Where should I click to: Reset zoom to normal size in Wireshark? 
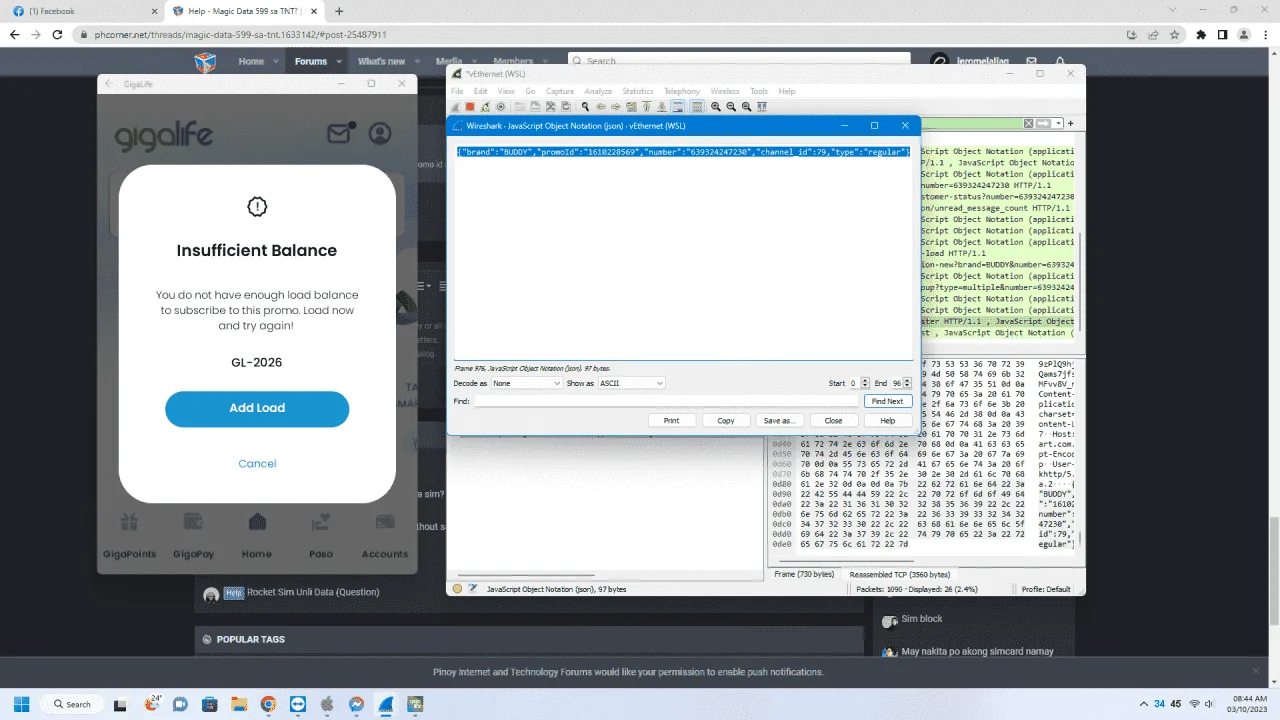(x=746, y=107)
